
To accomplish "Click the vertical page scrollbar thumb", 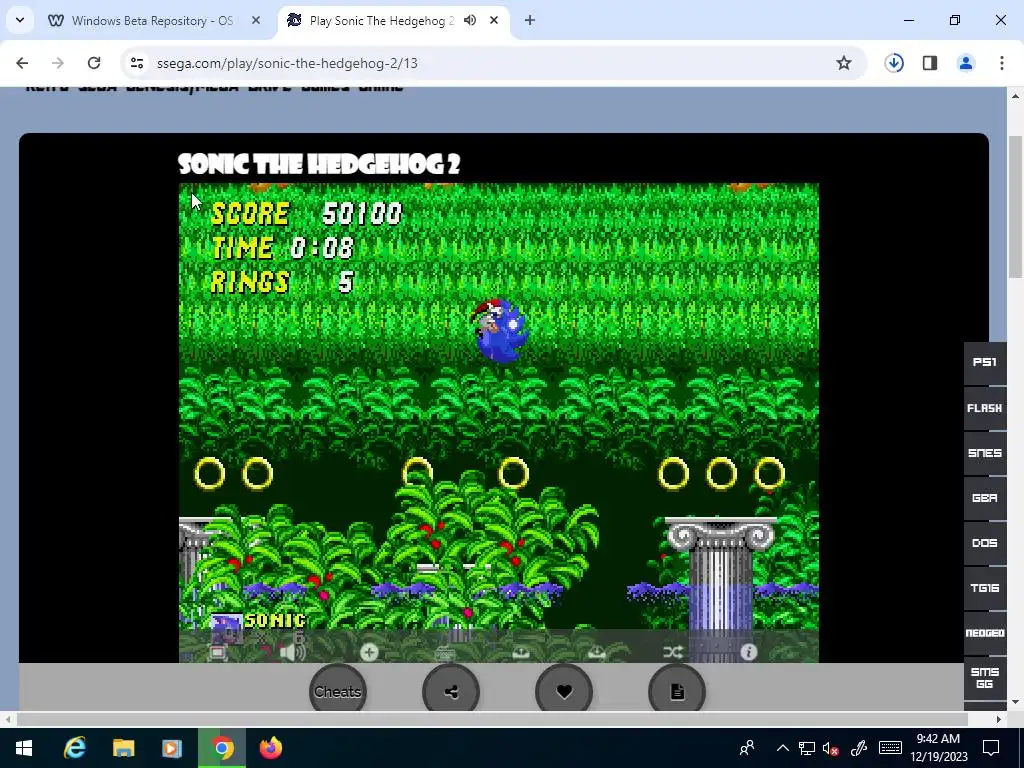I will (1016, 207).
